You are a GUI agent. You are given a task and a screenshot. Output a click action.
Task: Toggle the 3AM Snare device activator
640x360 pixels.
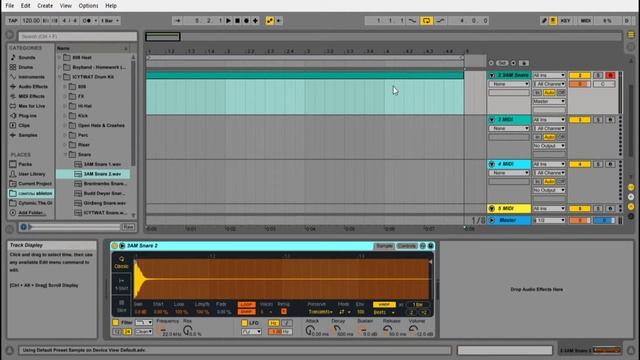[x=115, y=246]
